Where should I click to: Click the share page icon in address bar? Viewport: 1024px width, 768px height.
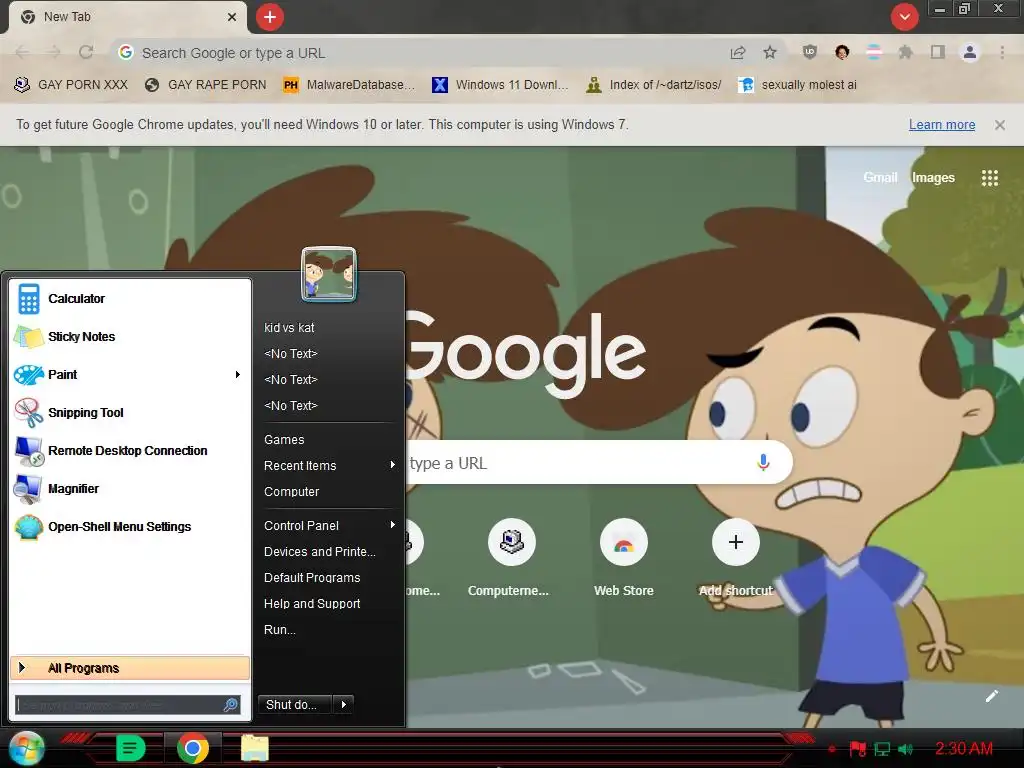coord(738,53)
